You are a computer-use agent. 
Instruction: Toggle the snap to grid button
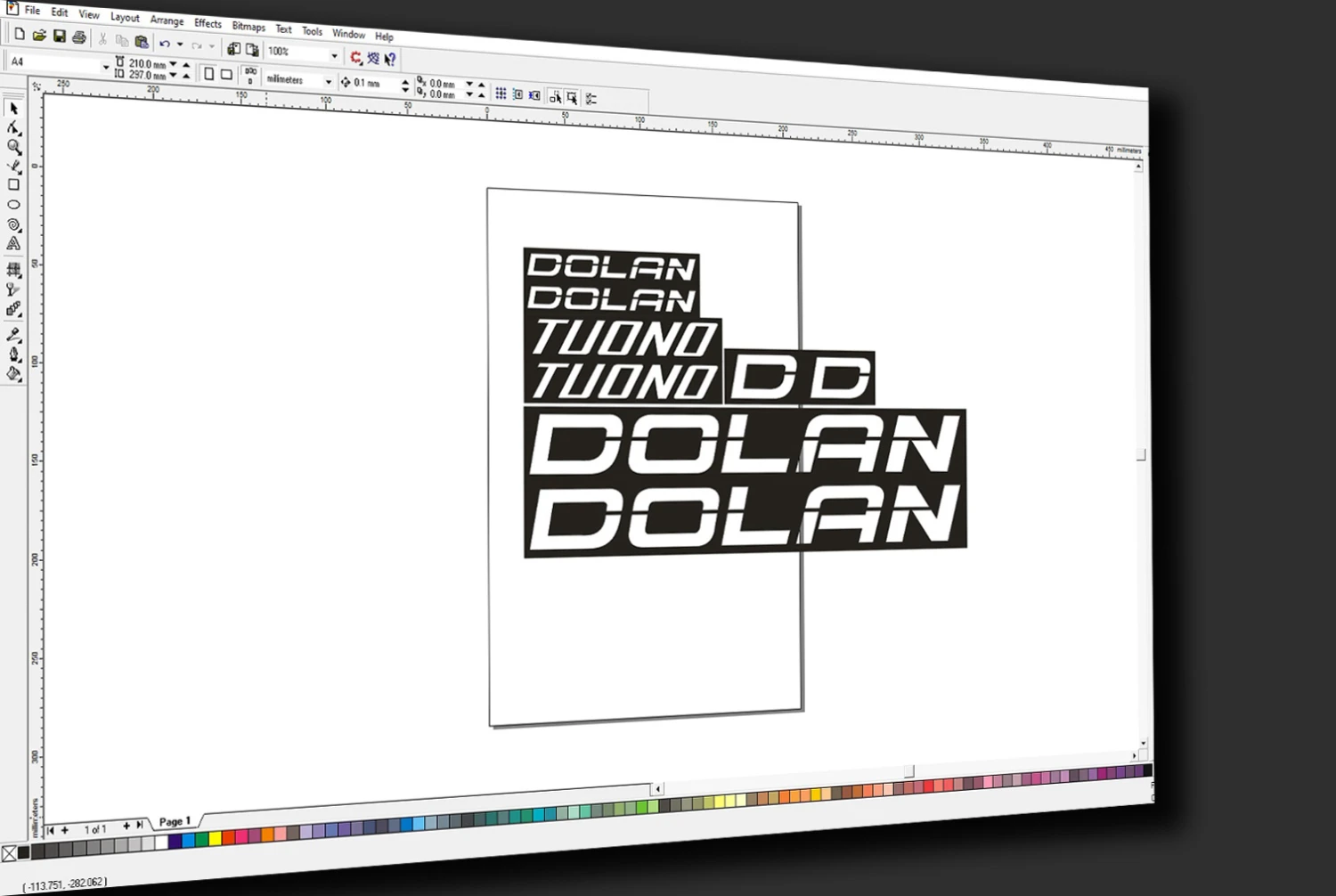[501, 94]
